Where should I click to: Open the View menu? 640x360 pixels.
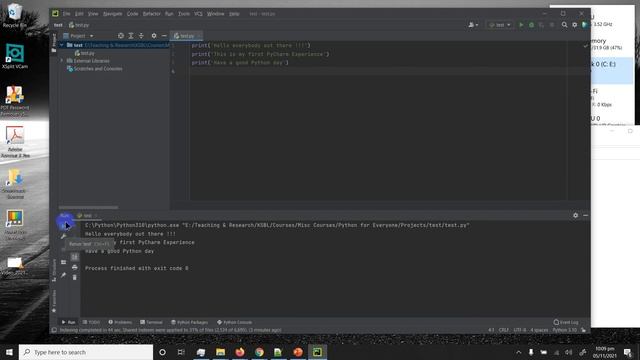[x=93, y=13]
